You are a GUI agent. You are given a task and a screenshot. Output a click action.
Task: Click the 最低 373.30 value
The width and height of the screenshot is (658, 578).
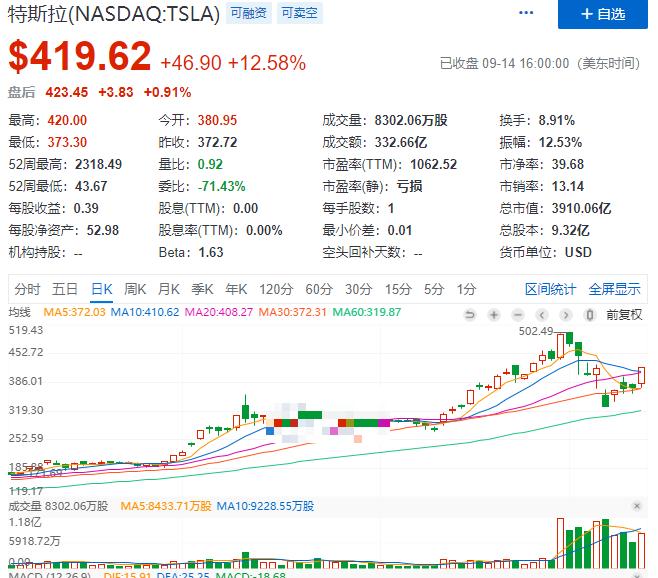click(x=67, y=142)
